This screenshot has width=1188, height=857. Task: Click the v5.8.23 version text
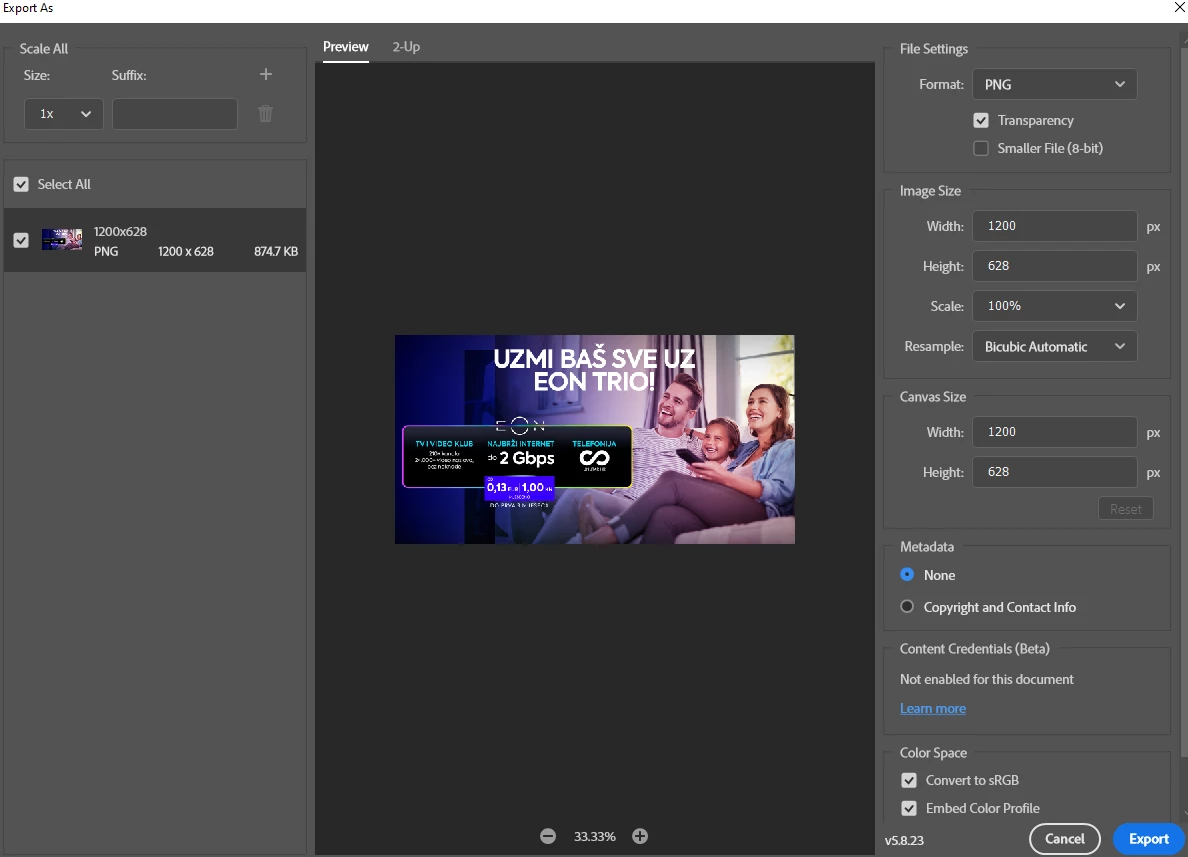point(904,840)
